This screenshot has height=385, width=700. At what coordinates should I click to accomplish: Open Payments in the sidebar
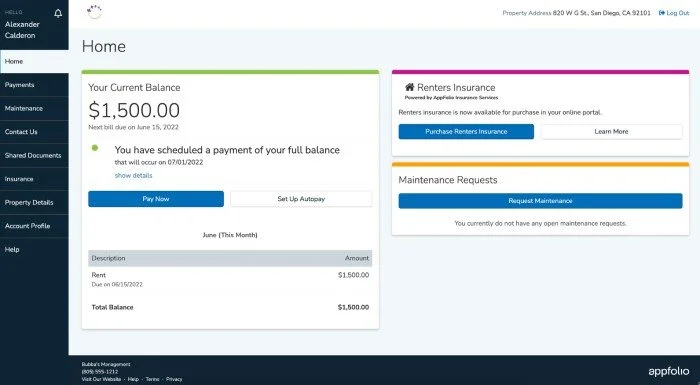tap(34, 85)
